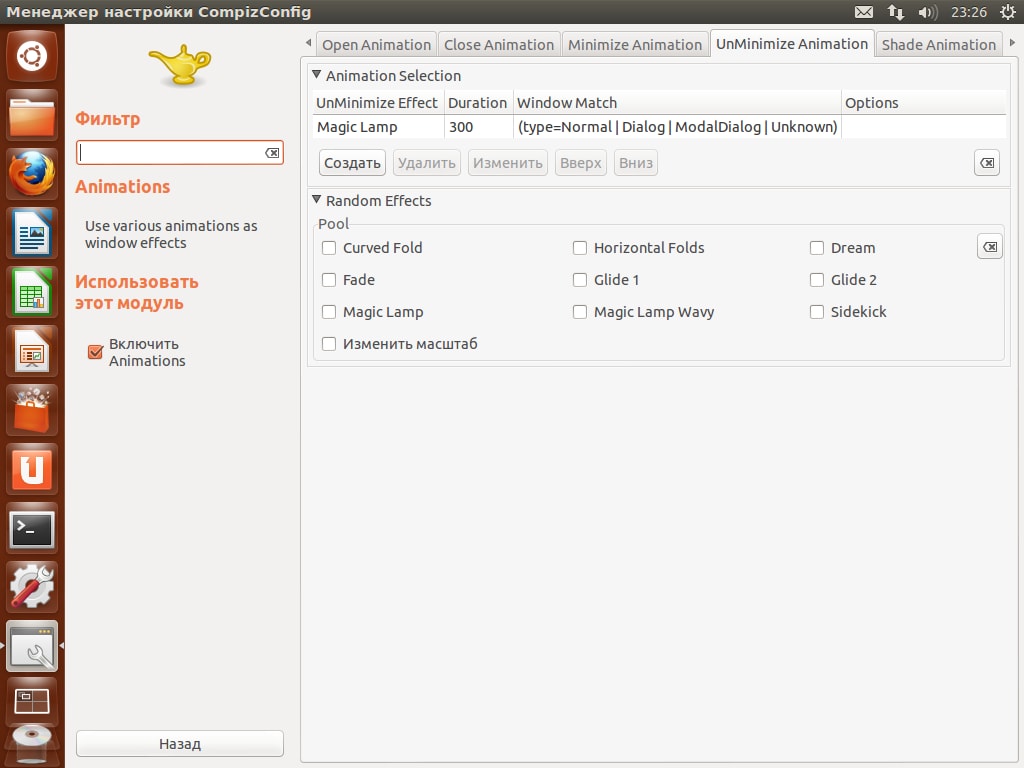This screenshot has height=768, width=1024.
Task: Open LibreOffice Calc from the launcher
Action: pos(31,292)
